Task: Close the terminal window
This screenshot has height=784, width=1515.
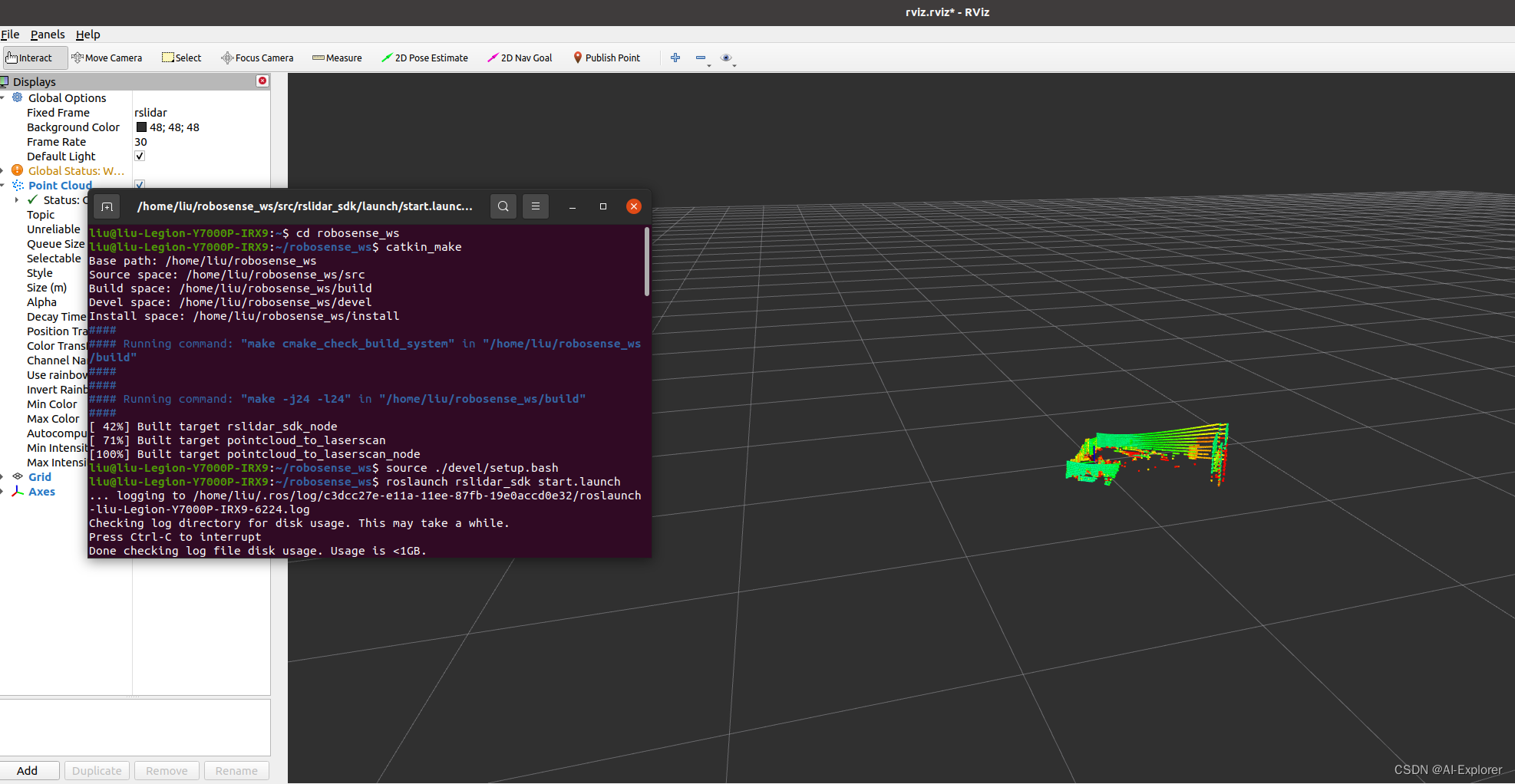Action: click(x=634, y=206)
